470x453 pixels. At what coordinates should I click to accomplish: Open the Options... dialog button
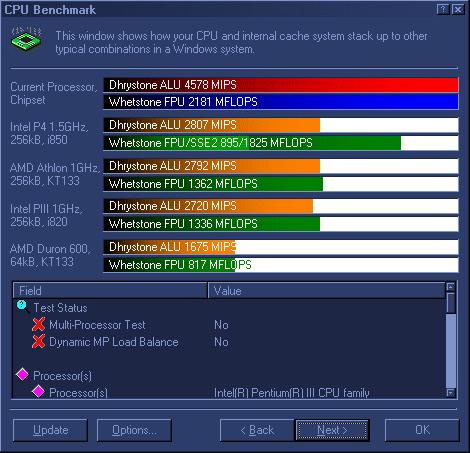[134, 430]
